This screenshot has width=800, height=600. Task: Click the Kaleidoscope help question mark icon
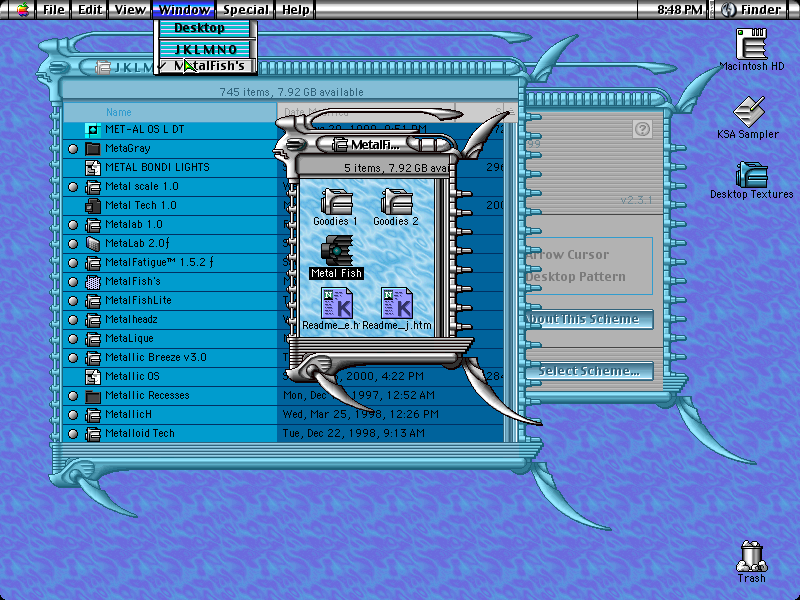coord(642,129)
